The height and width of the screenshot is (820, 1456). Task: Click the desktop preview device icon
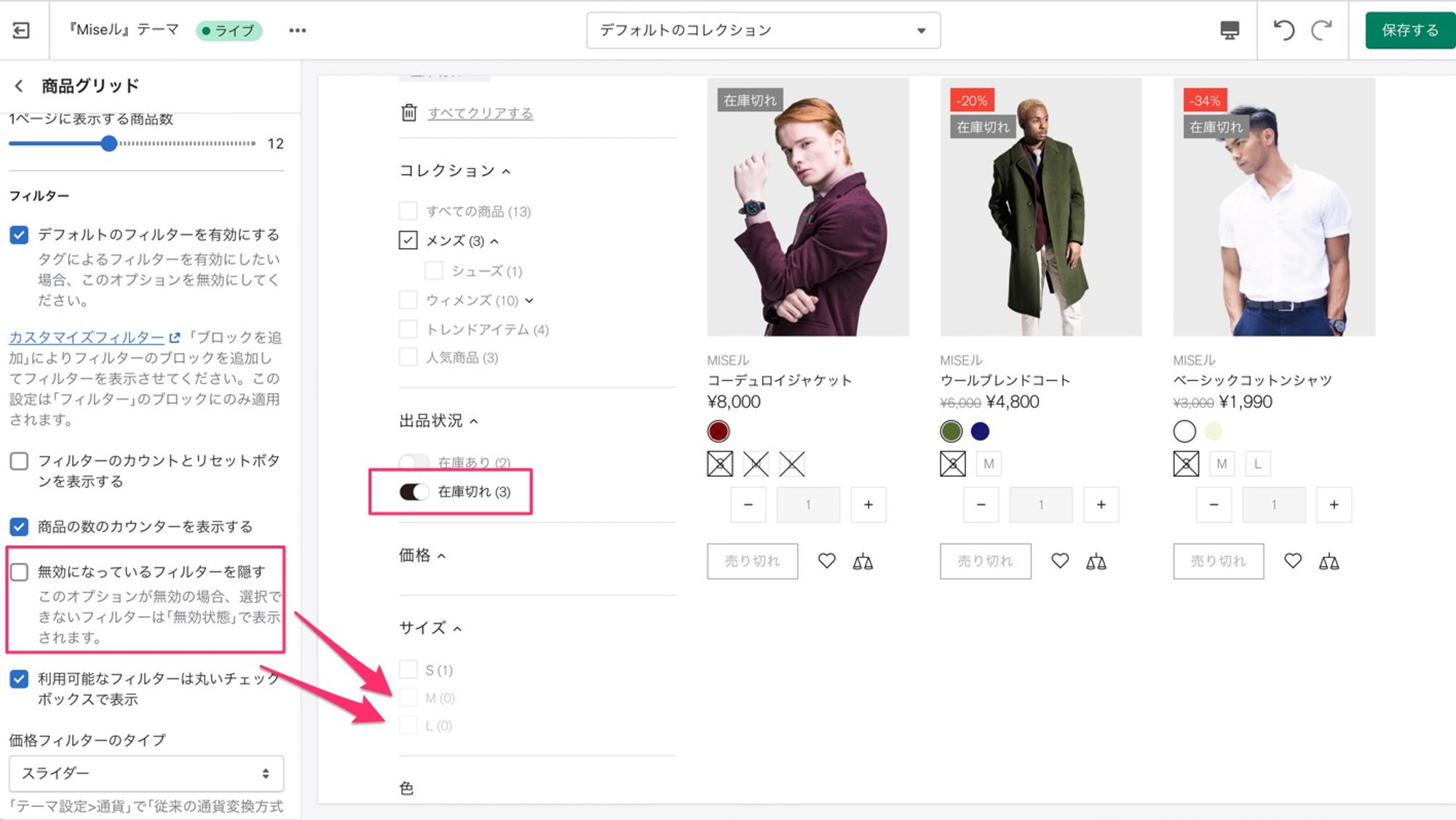coord(1230,30)
